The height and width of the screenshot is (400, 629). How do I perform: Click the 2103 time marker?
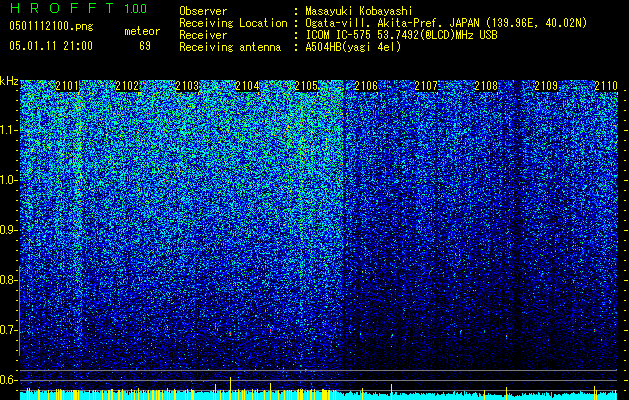coord(187,86)
